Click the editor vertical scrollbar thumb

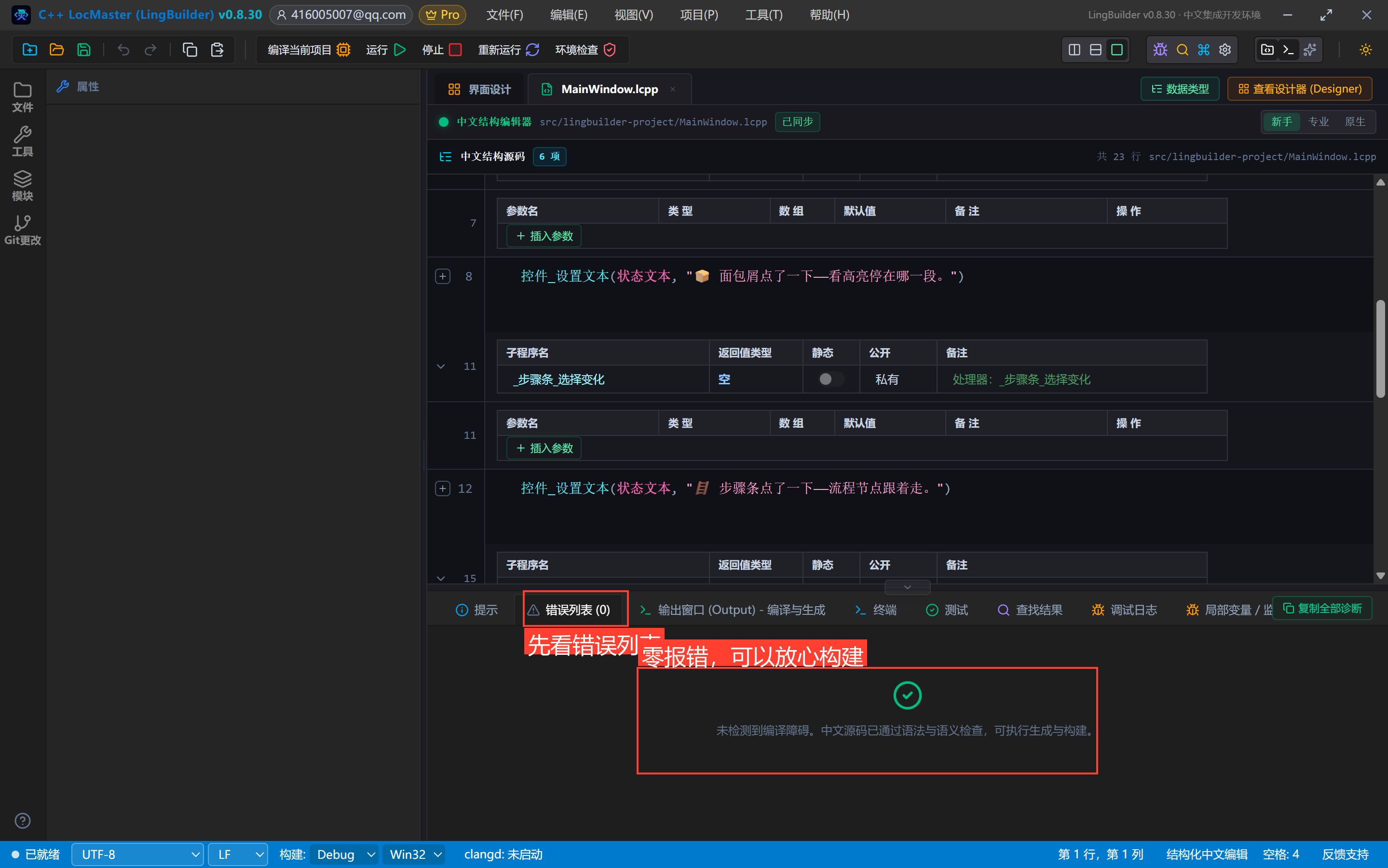(1381, 349)
